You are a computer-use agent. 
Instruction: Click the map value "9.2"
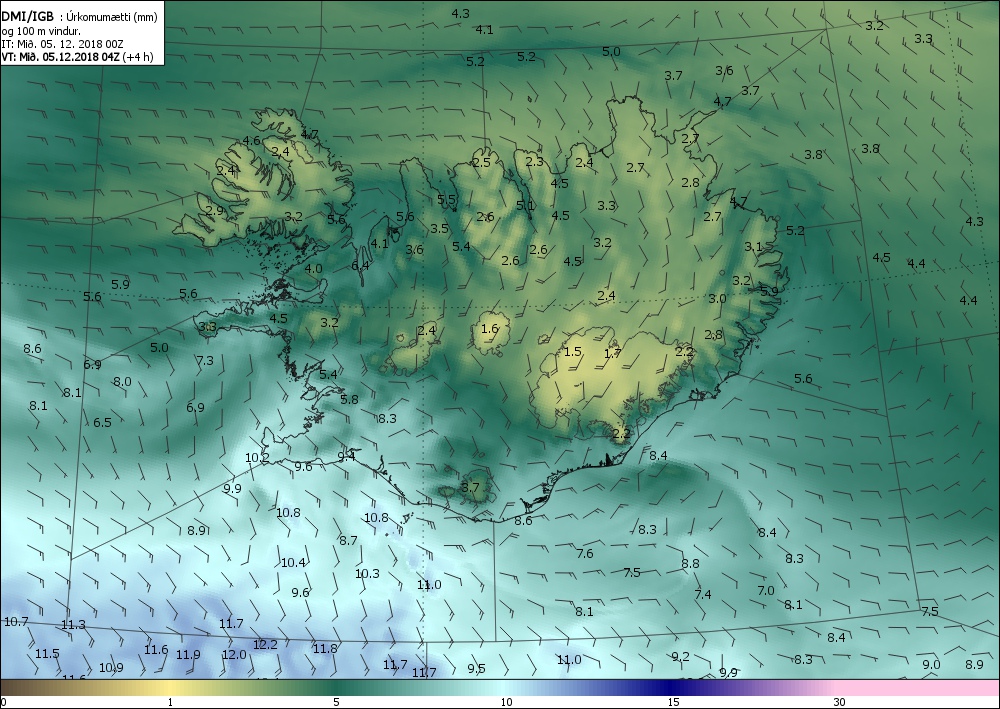point(680,657)
